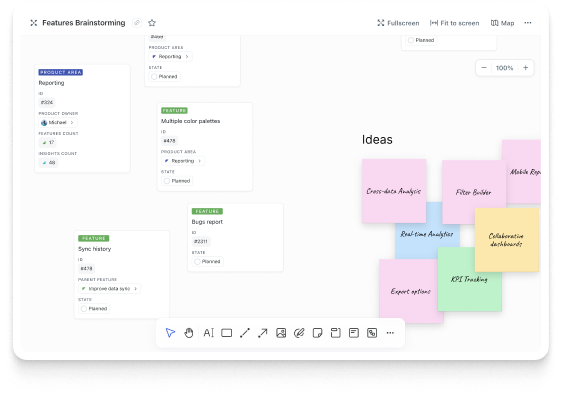Viewport: 561px width, 401px height.
Task: Add a sticky note with note tool
Action: [317, 333]
